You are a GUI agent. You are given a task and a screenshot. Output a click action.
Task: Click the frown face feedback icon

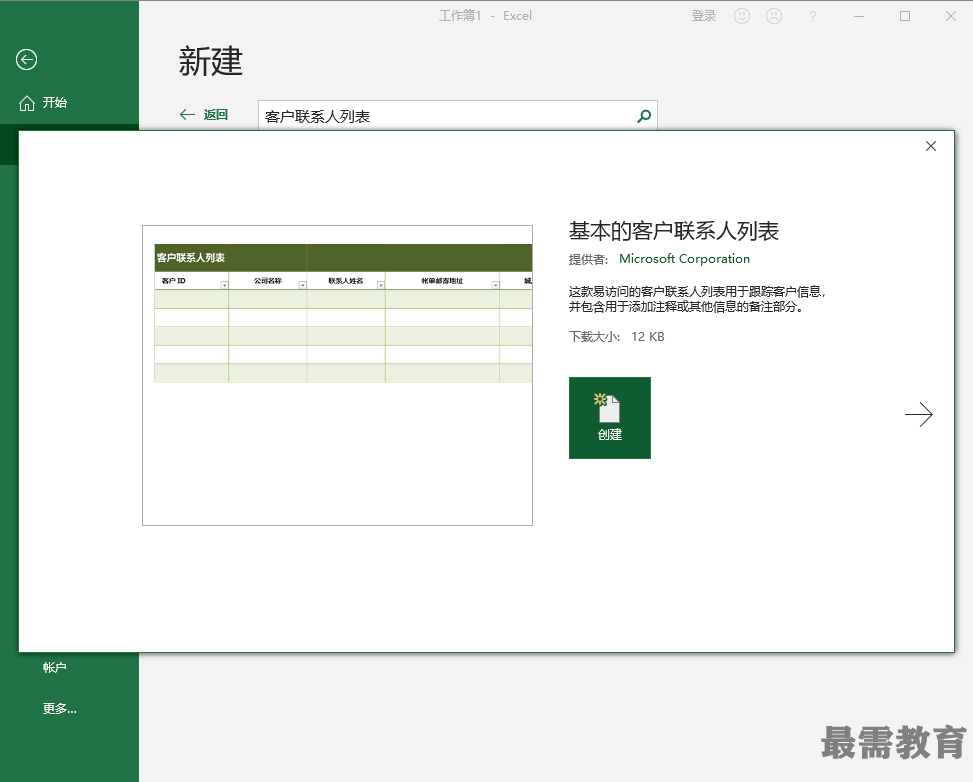tap(774, 16)
